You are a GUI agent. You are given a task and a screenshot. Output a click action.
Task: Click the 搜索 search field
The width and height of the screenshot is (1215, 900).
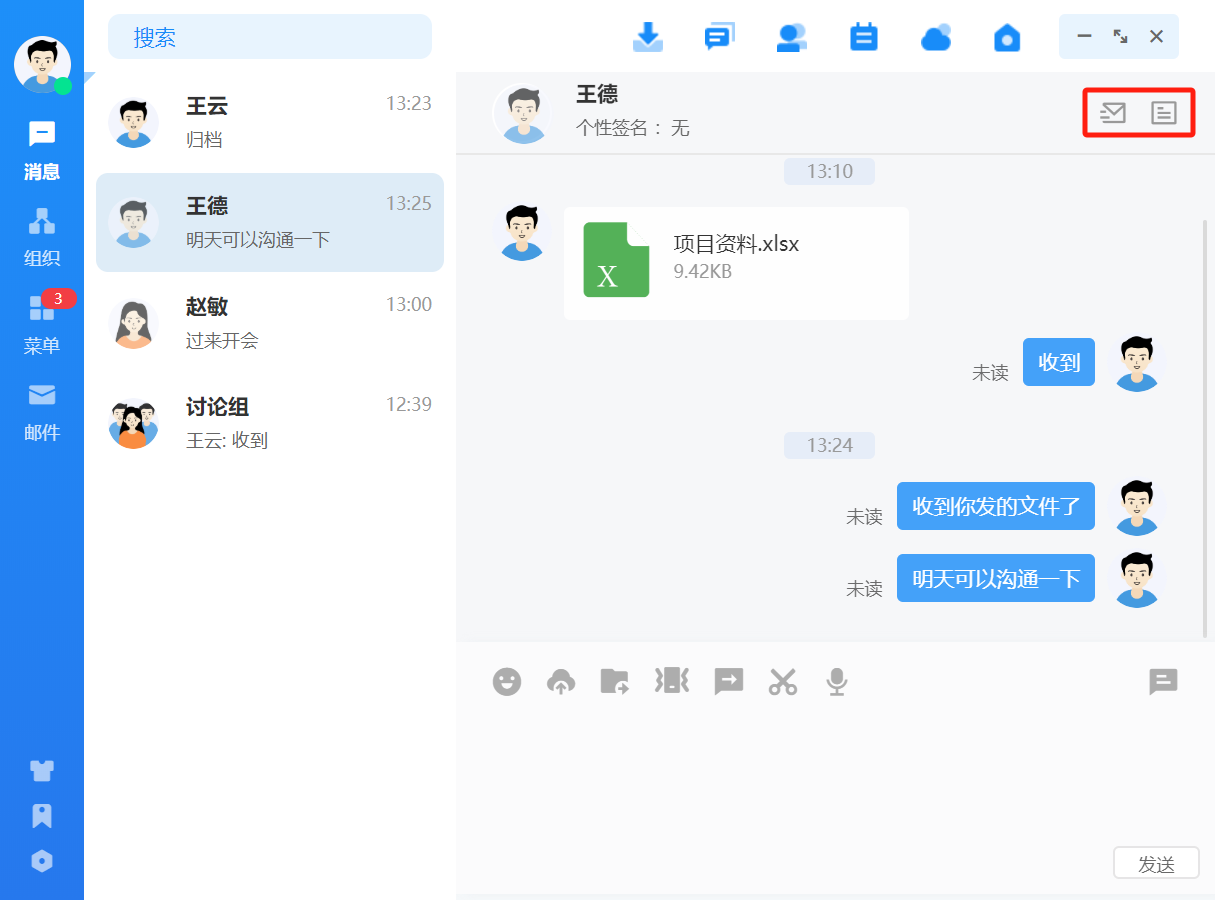pyautogui.click(x=270, y=37)
